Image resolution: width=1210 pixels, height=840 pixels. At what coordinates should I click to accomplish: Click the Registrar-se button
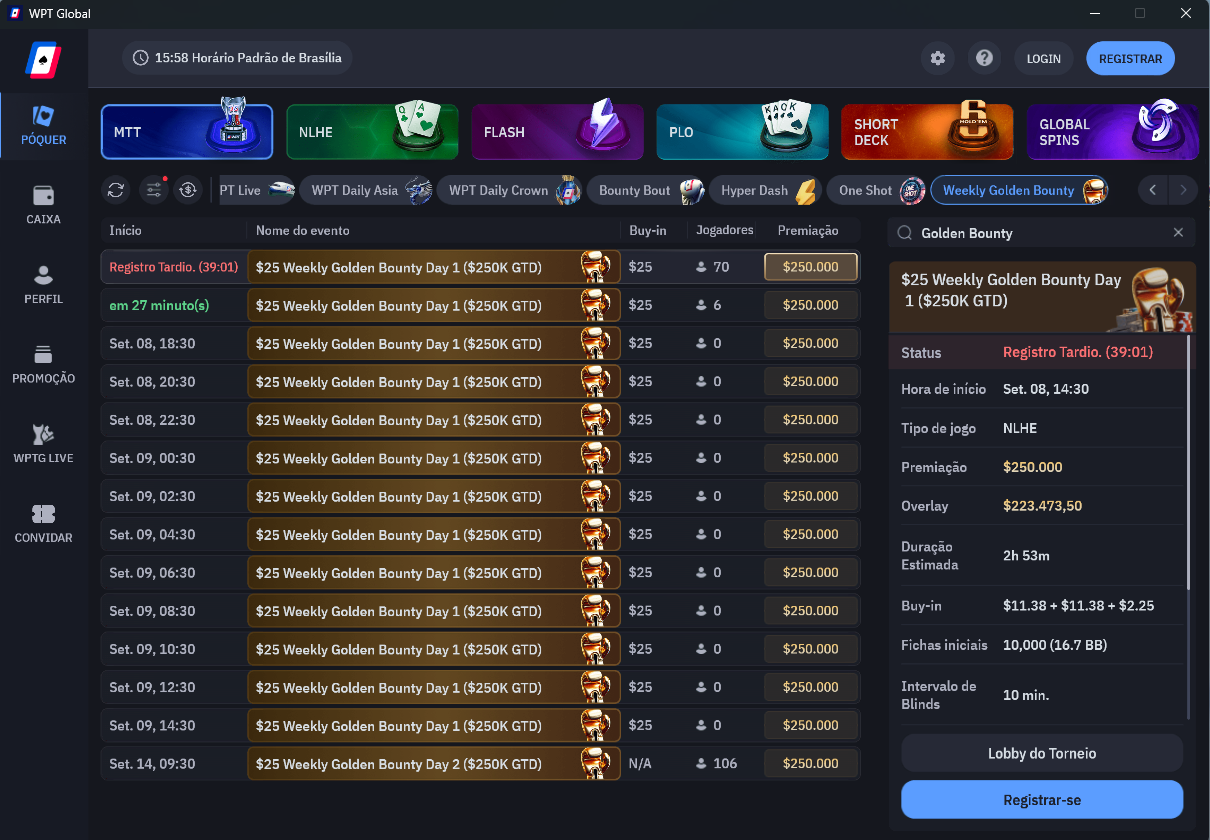tap(1041, 800)
